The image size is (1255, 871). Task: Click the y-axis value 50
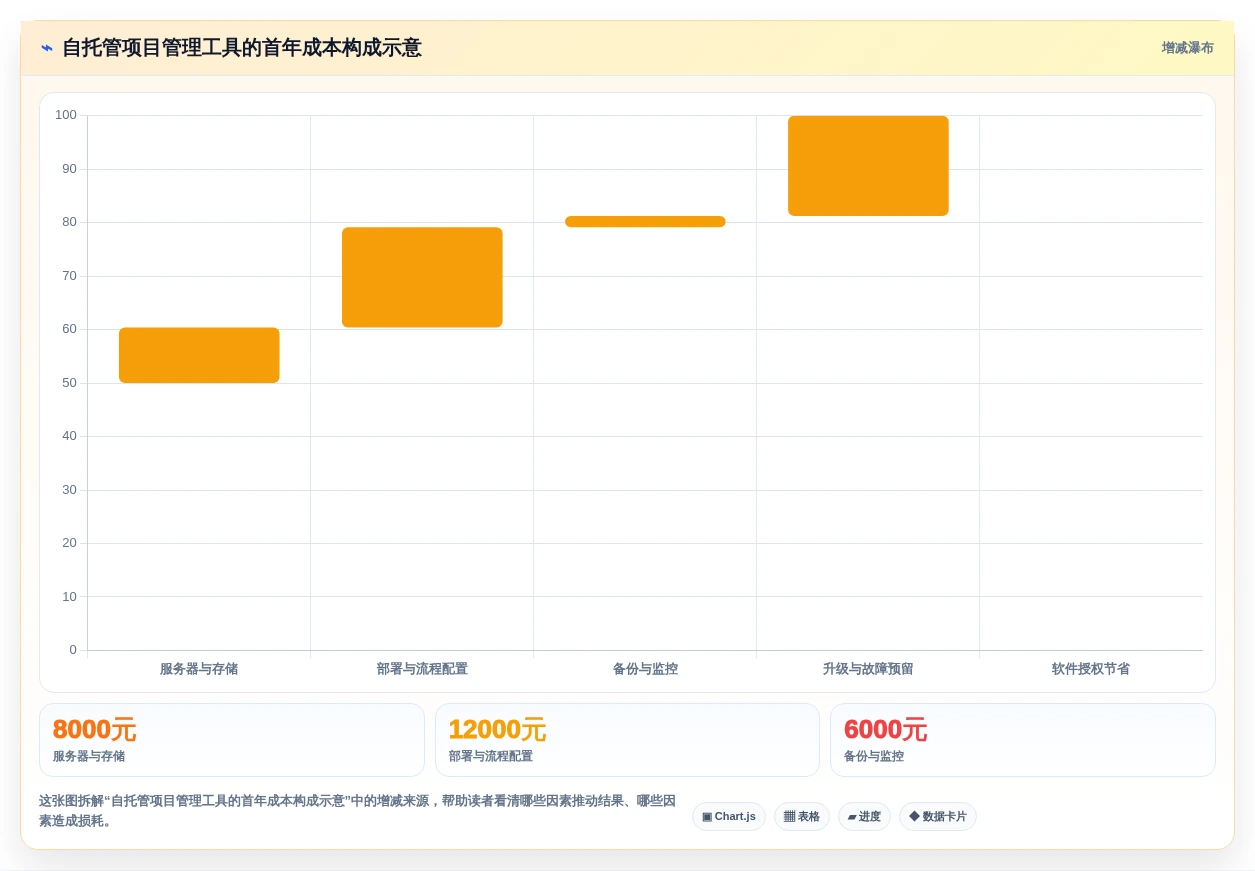(69, 383)
